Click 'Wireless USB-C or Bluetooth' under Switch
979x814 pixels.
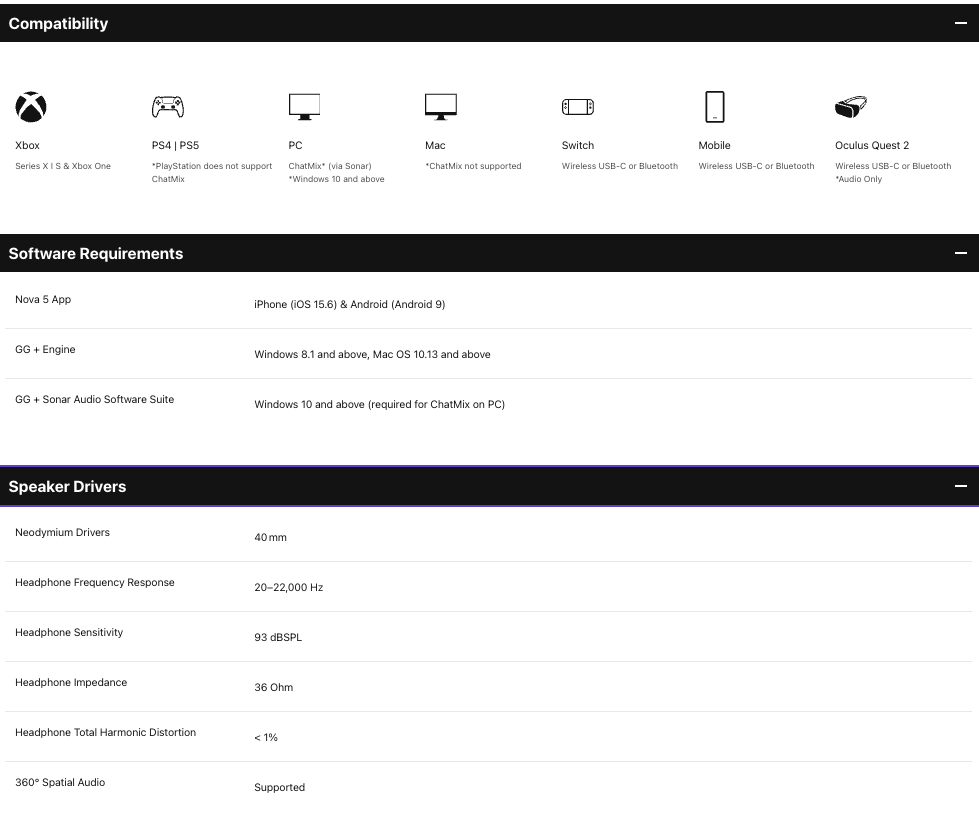coord(619,166)
